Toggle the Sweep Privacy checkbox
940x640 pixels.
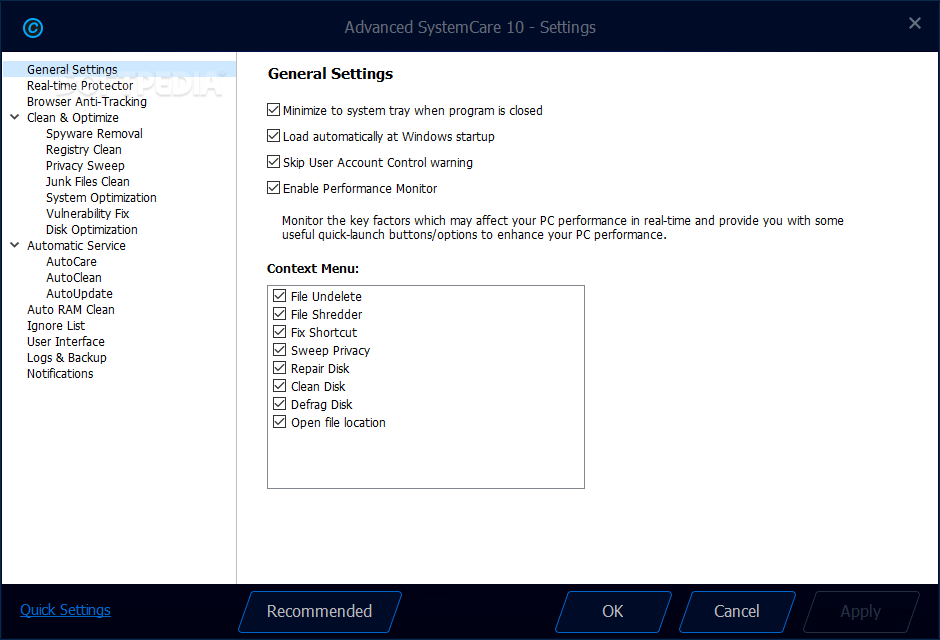point(279,350)
